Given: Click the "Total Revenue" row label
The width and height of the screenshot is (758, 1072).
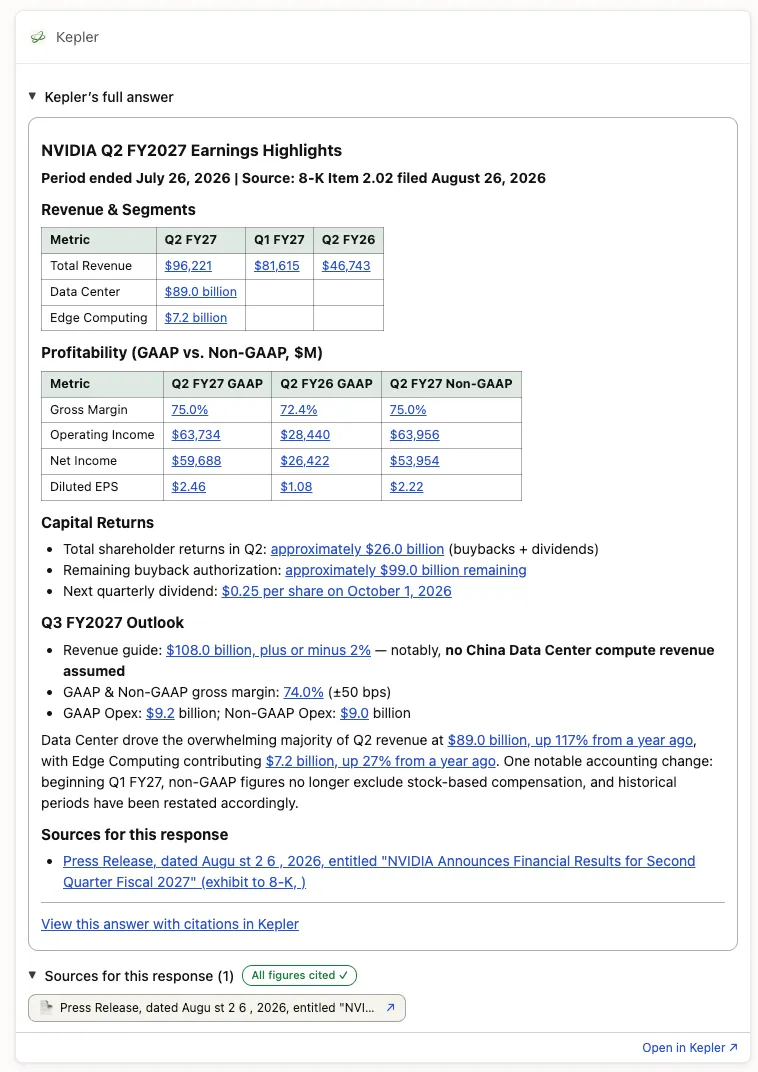Looking at the screenshot, I should point(91,266).
